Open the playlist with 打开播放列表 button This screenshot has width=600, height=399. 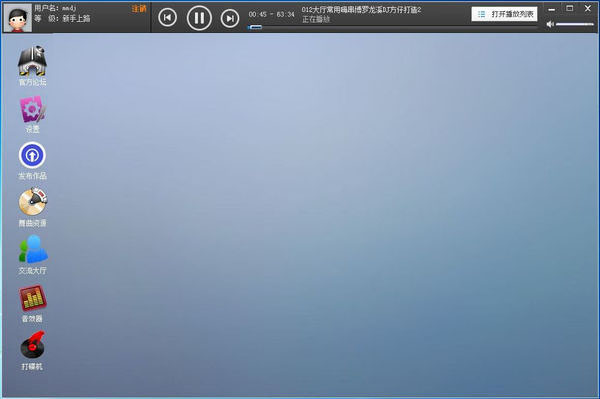(x=504, y=14)
